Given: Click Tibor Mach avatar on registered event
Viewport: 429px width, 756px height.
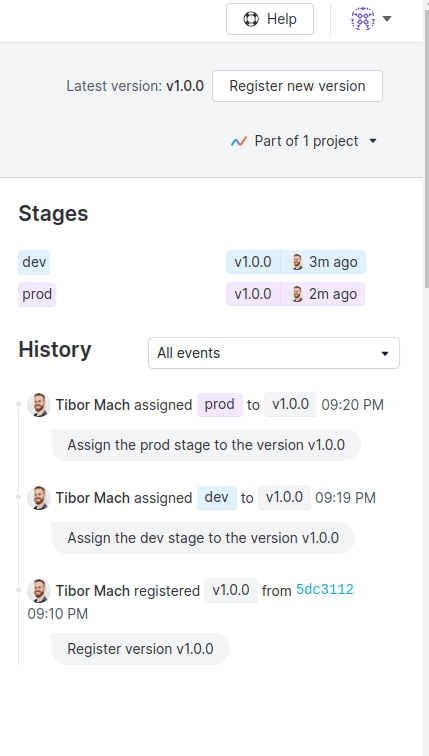Looking at the screenshot, I should (x=39, y=591).
